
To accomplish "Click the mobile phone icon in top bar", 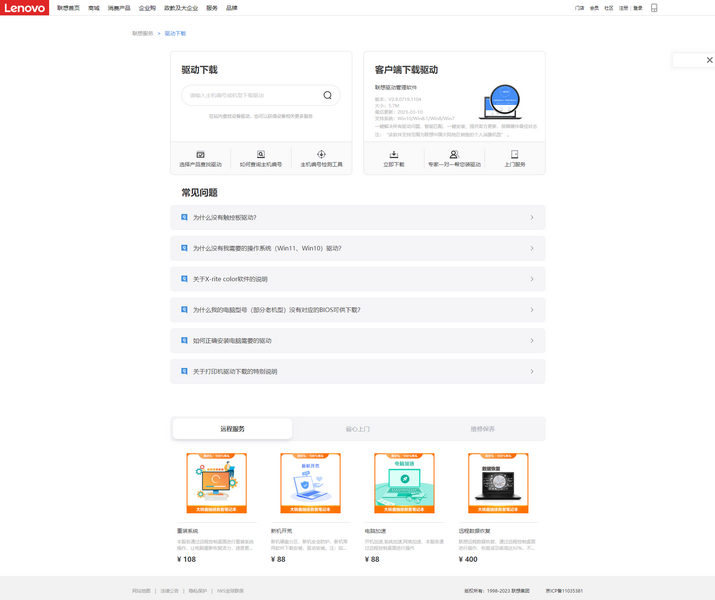I will (x=654, y=8).
